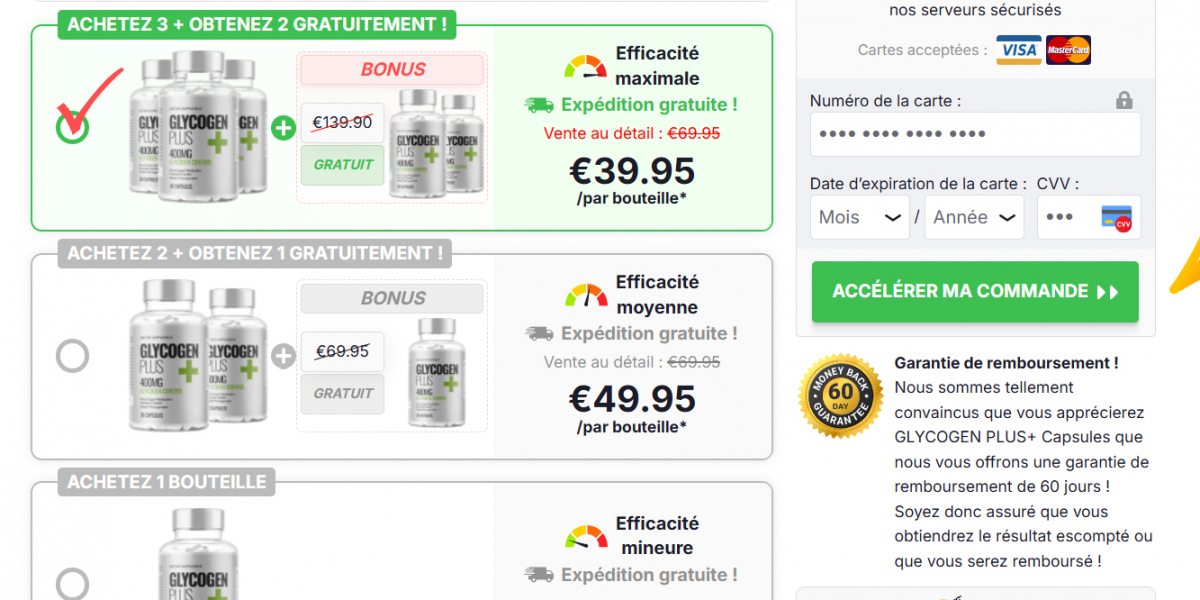Select the buy 2 get 1 free offer
Viewport: 1200px width, 600px height.
point(72,356)
